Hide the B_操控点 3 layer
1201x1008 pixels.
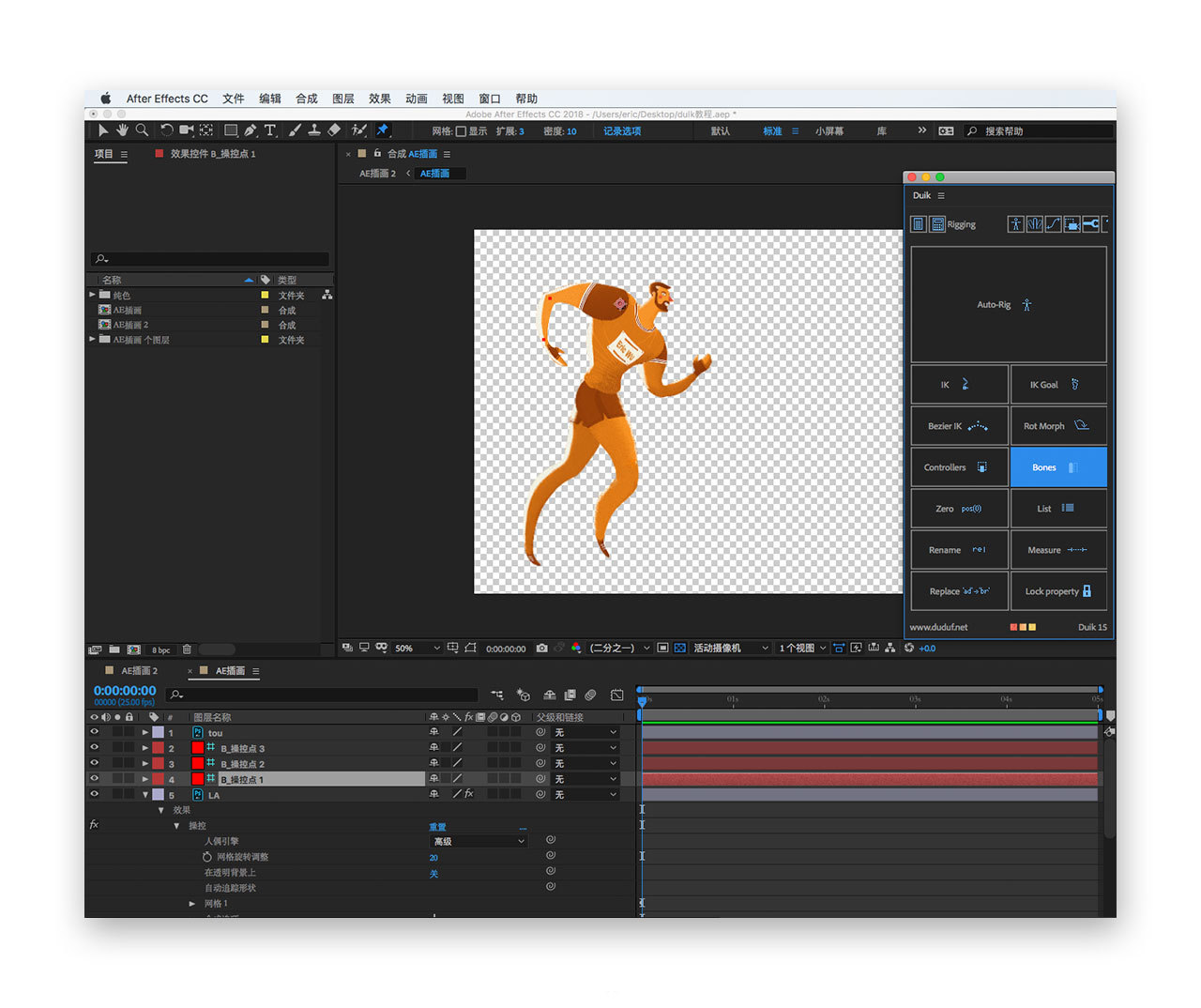coord(94,748)
